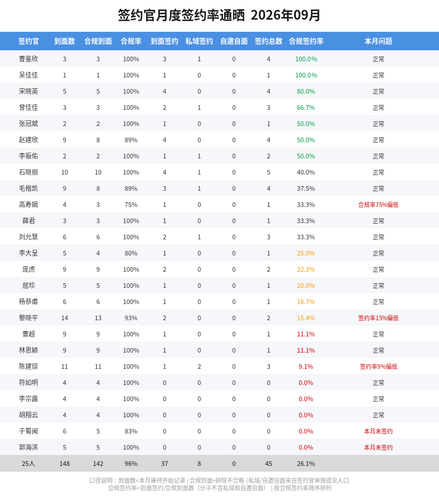The image size is (439, 500).
Task: Click the 75% compliance rate cell
Action: 131,205
